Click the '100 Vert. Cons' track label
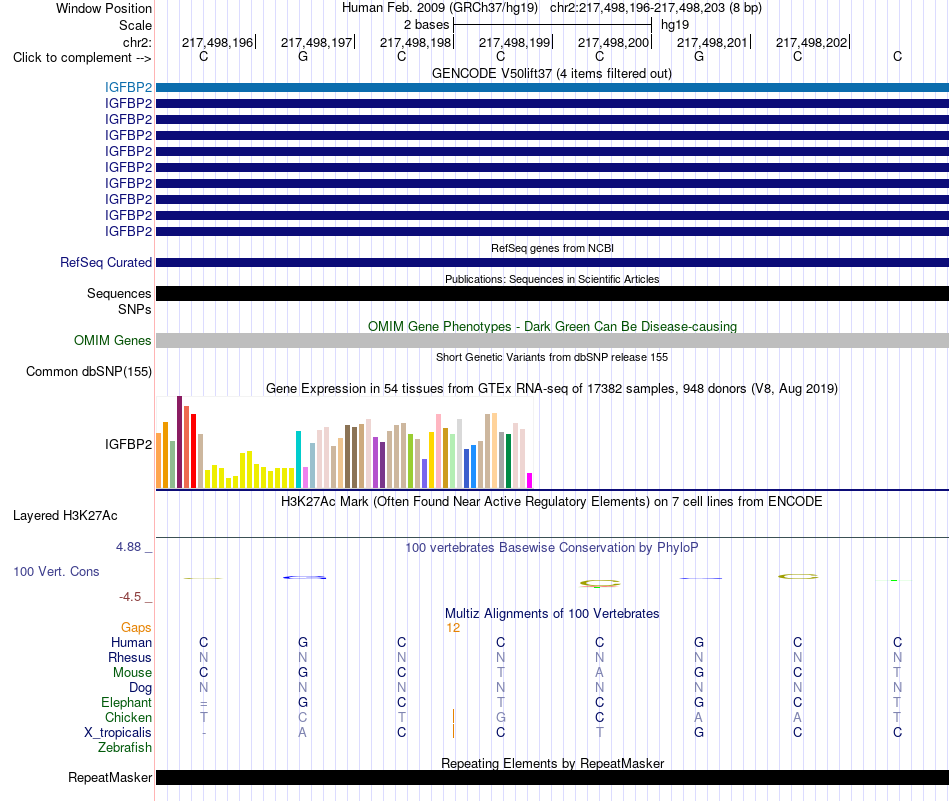950x801 pixels. [56, 571]
